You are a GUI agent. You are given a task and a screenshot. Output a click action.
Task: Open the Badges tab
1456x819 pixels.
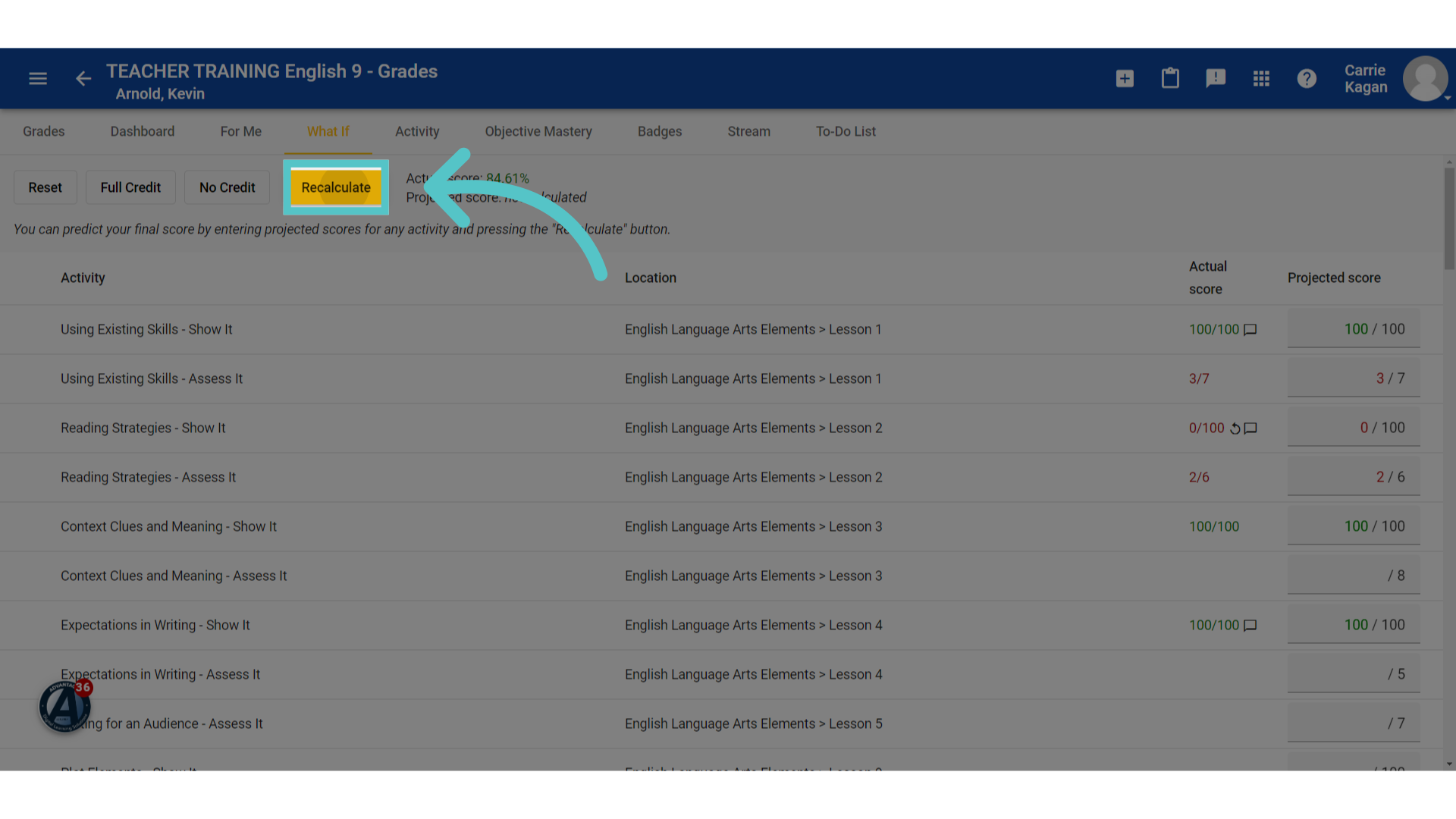coord(660,132)
